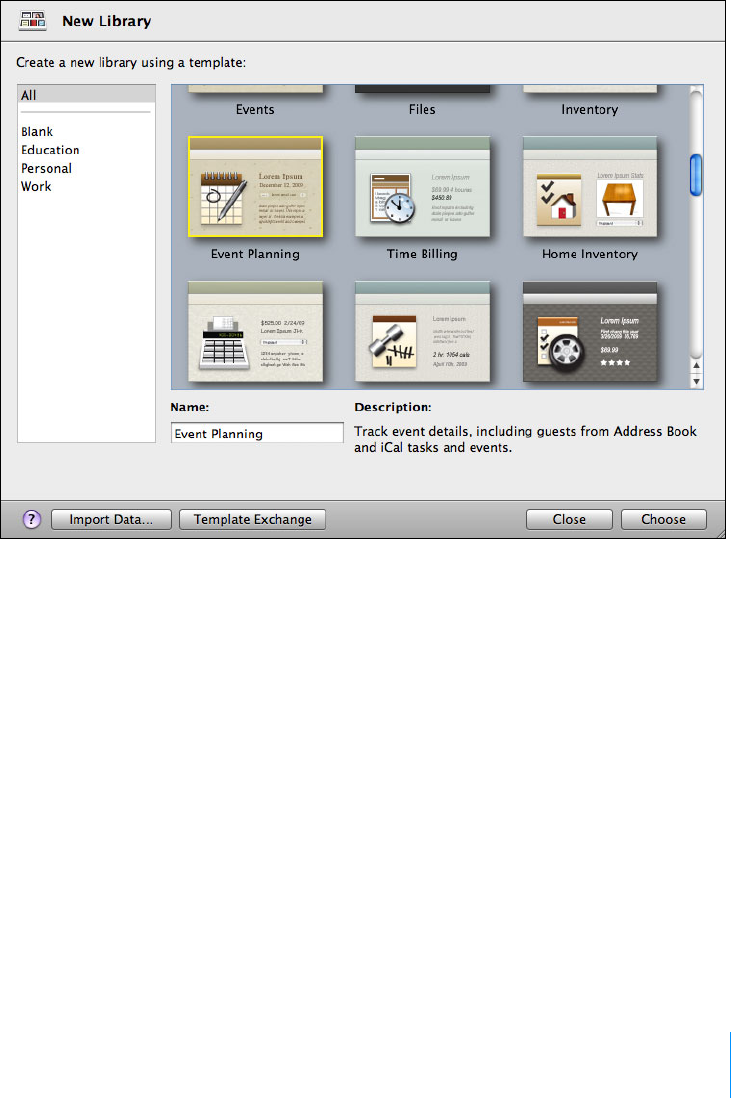This screenshot has height=1098, width=731.
Task: Click the Event Planning caption under thumbnail
Action: (x=255, y=254)
